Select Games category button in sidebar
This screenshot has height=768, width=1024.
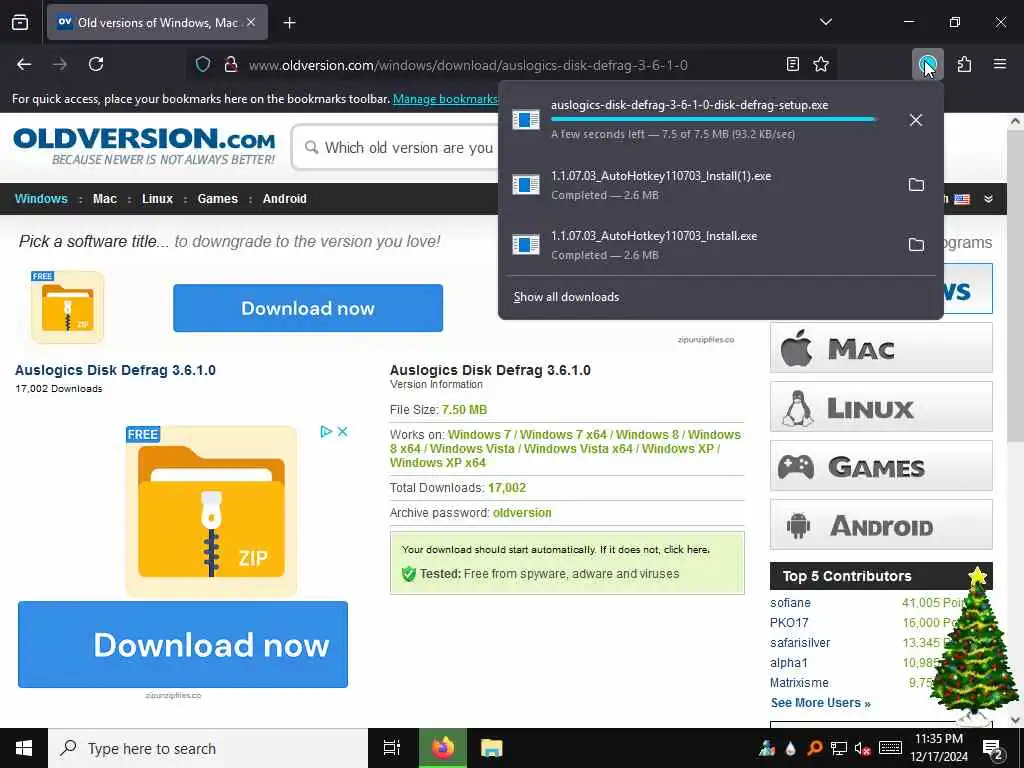(881, 466)
